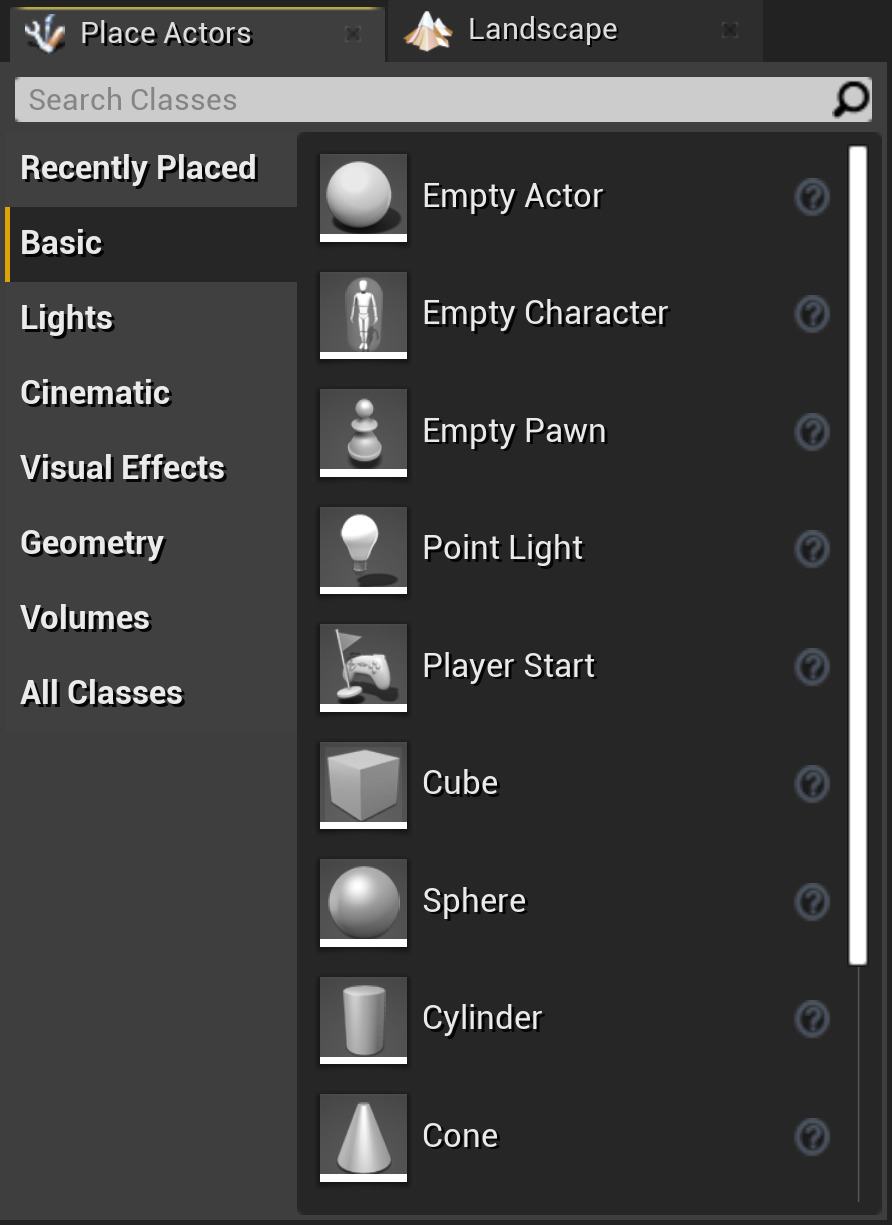Open help for the Cube actor
This screenshot has height=1225, width=892.
tap(812, 785)
